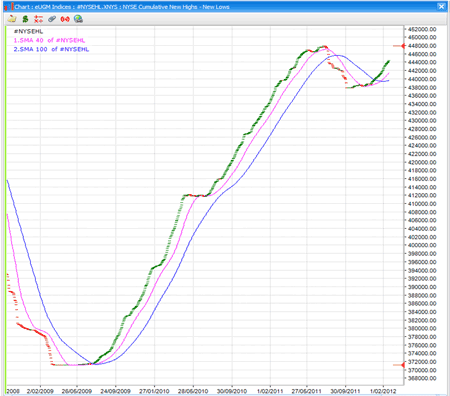The image size is (450, 396).
Task: Click the green dollar sign icon
Action: (x=25, y=19)
